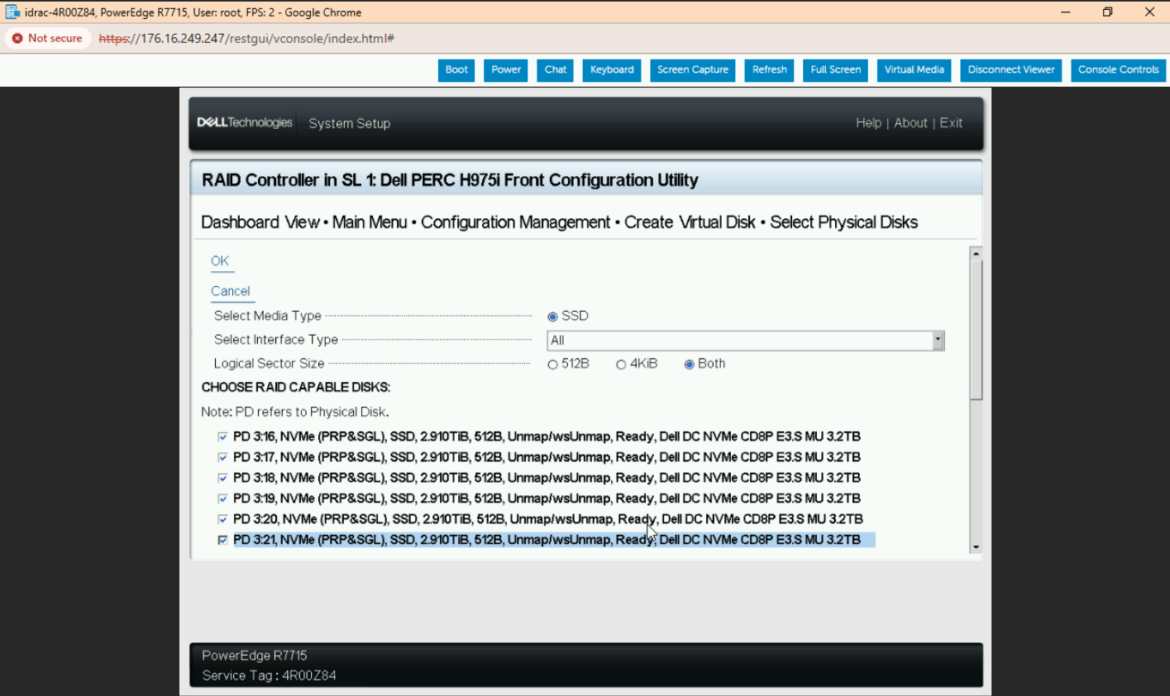Open the Chat console button
This screenshot has height=696, width=1170.
point(555,70)
